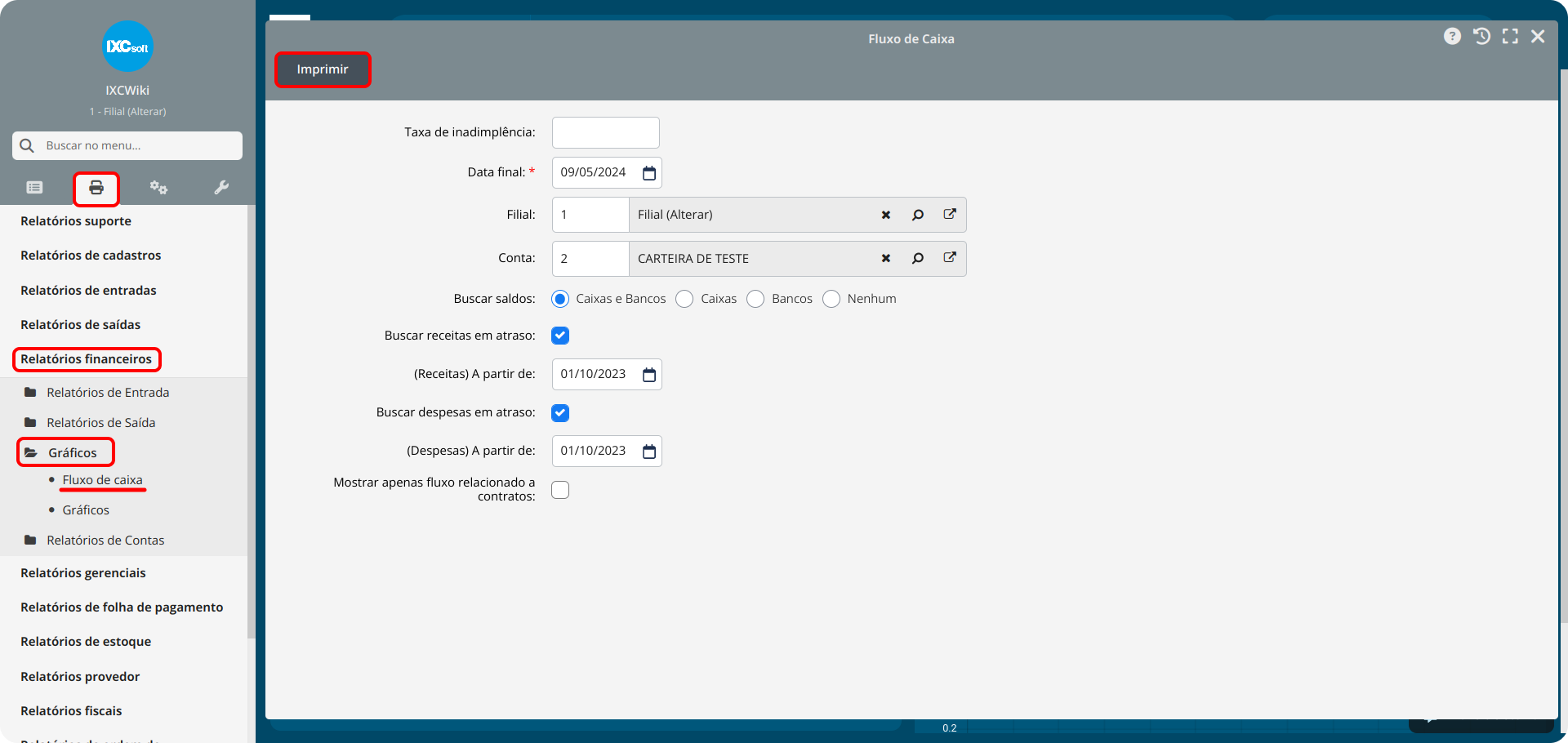Expand Relatórios de saídas section
The height and width of the screenshot is (743, 1568).
point(80,325)
